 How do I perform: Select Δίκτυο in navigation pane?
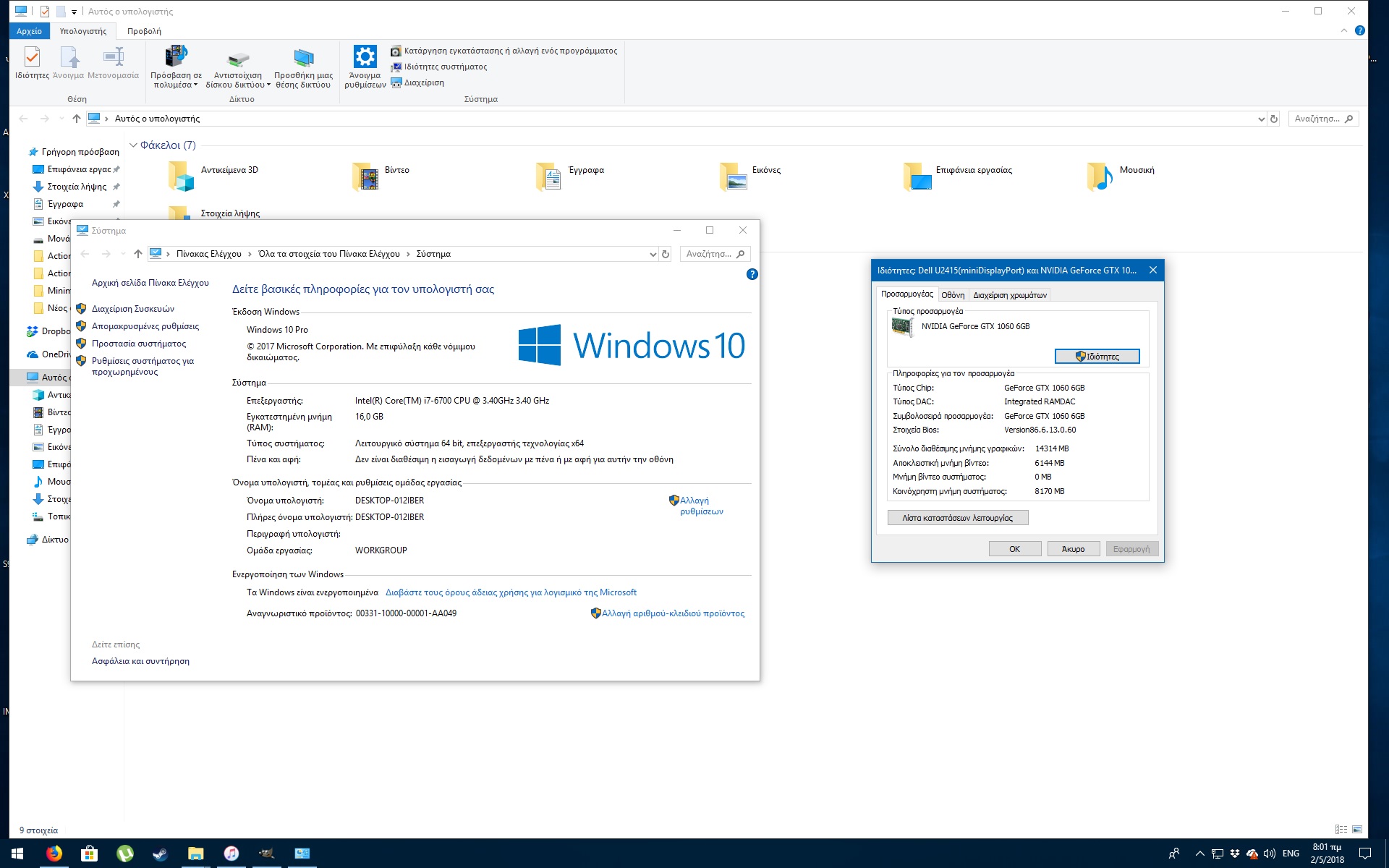click(x=55, y=540)
